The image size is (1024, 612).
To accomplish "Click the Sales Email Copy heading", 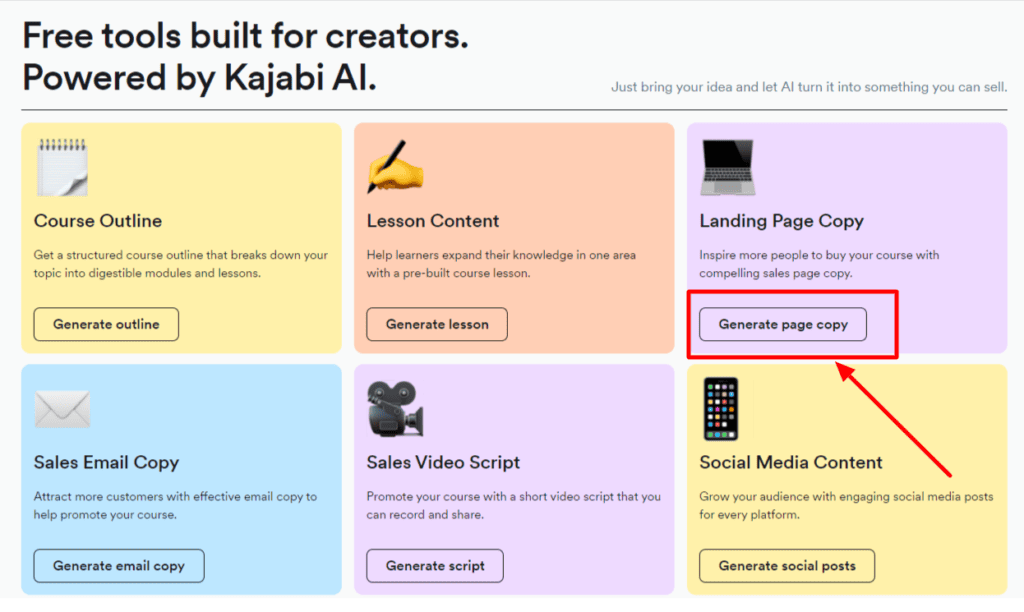I will click(x=106, y=462).
